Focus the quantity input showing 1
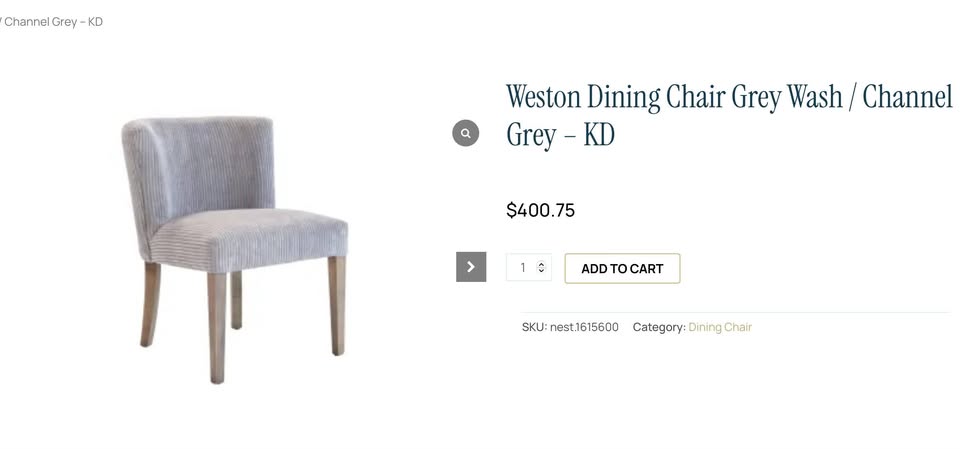960x449 pixels. click(x=528, y=268)
